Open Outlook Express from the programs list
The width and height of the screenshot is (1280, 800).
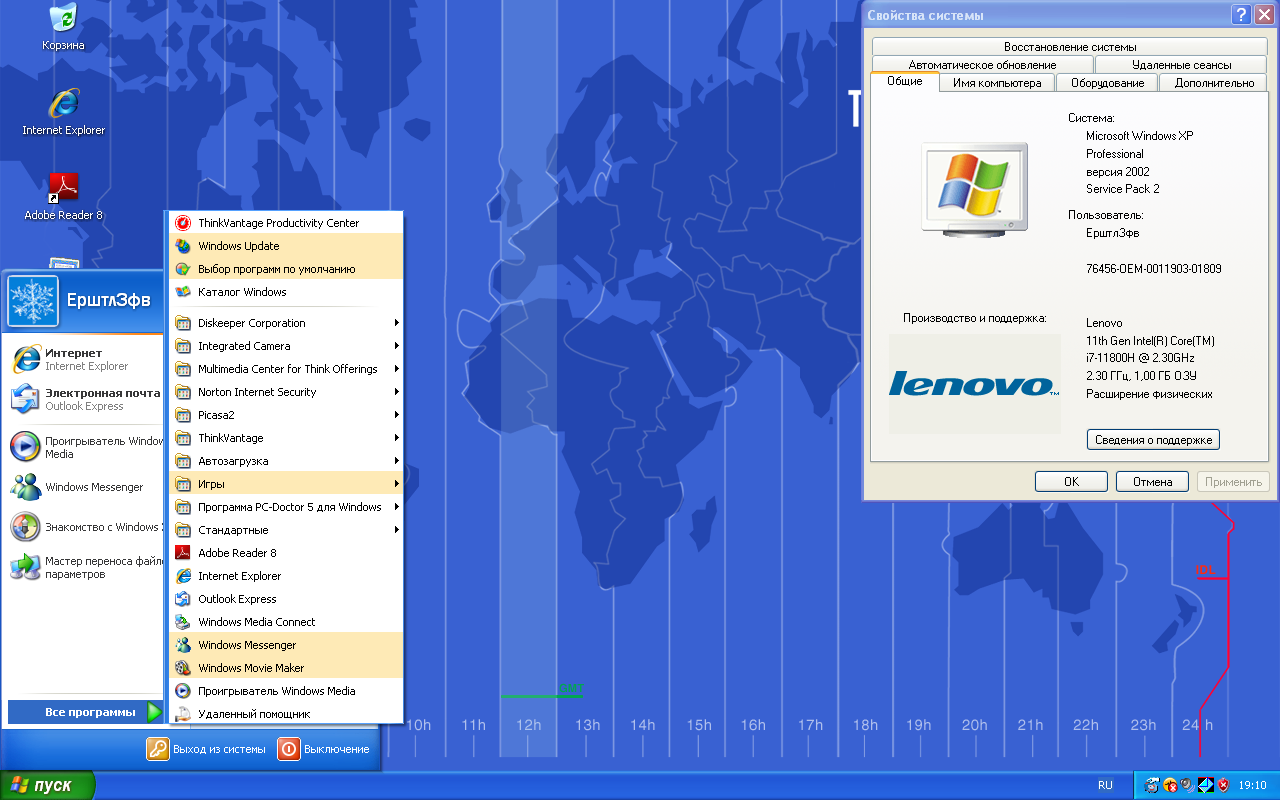237,599
